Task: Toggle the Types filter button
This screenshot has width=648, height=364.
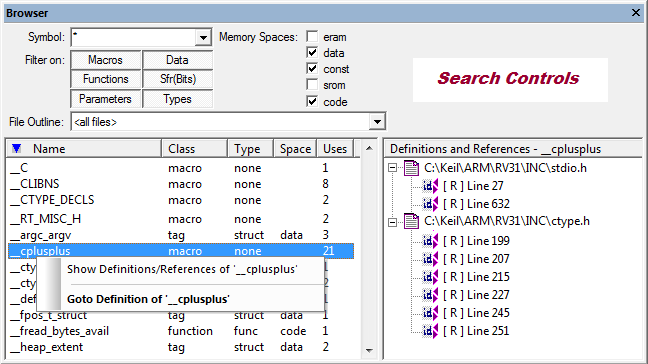Action: (x=177, y=99)
